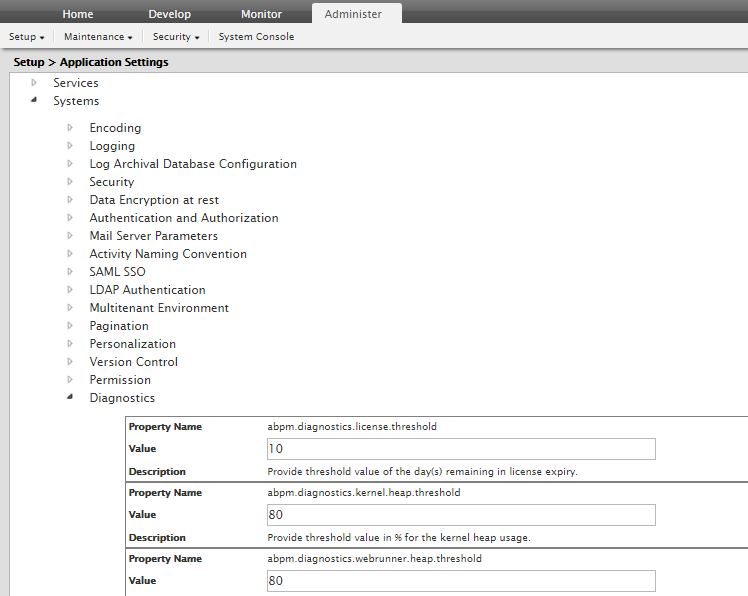Viewport: 748px width, 596px height.
Task: Expand the Encoding tree node arrow
Action: coord(70,128)
